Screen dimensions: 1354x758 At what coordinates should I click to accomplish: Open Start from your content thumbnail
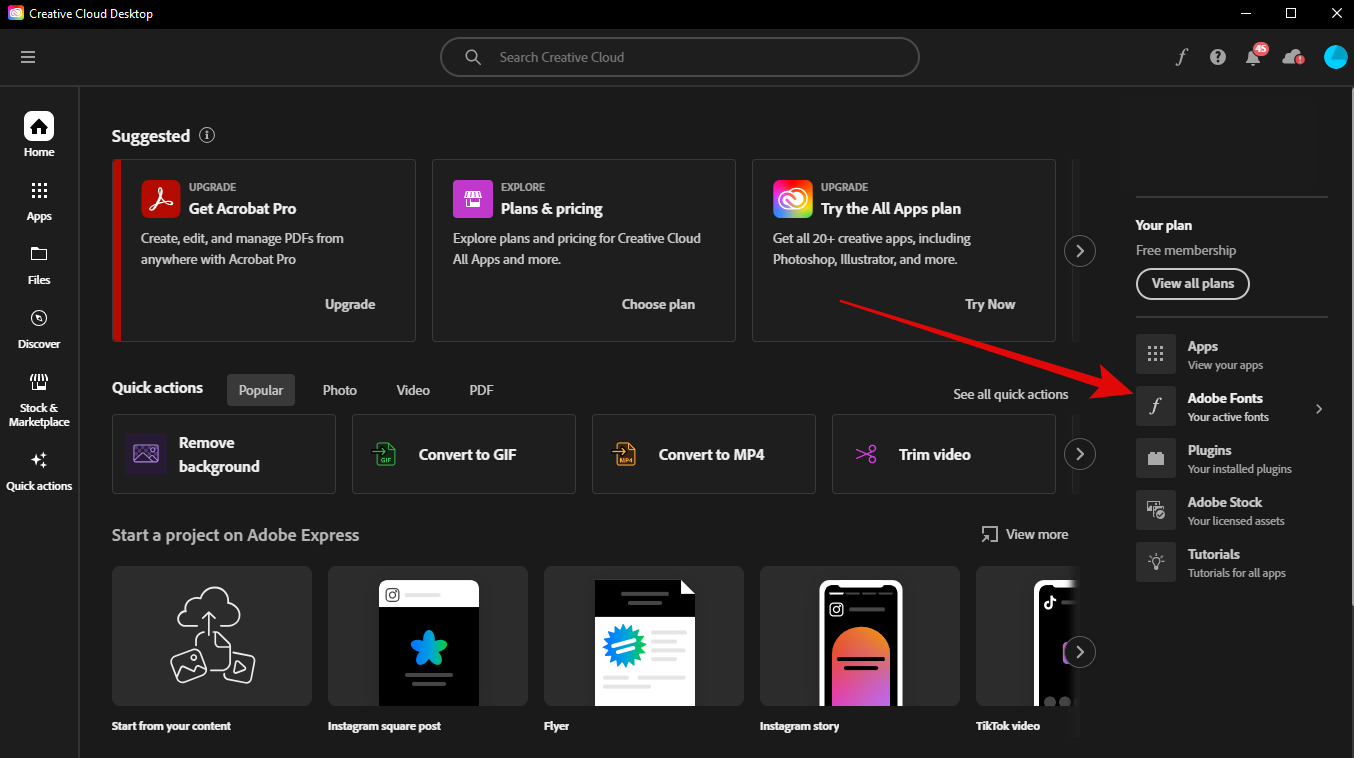(212, 636)
